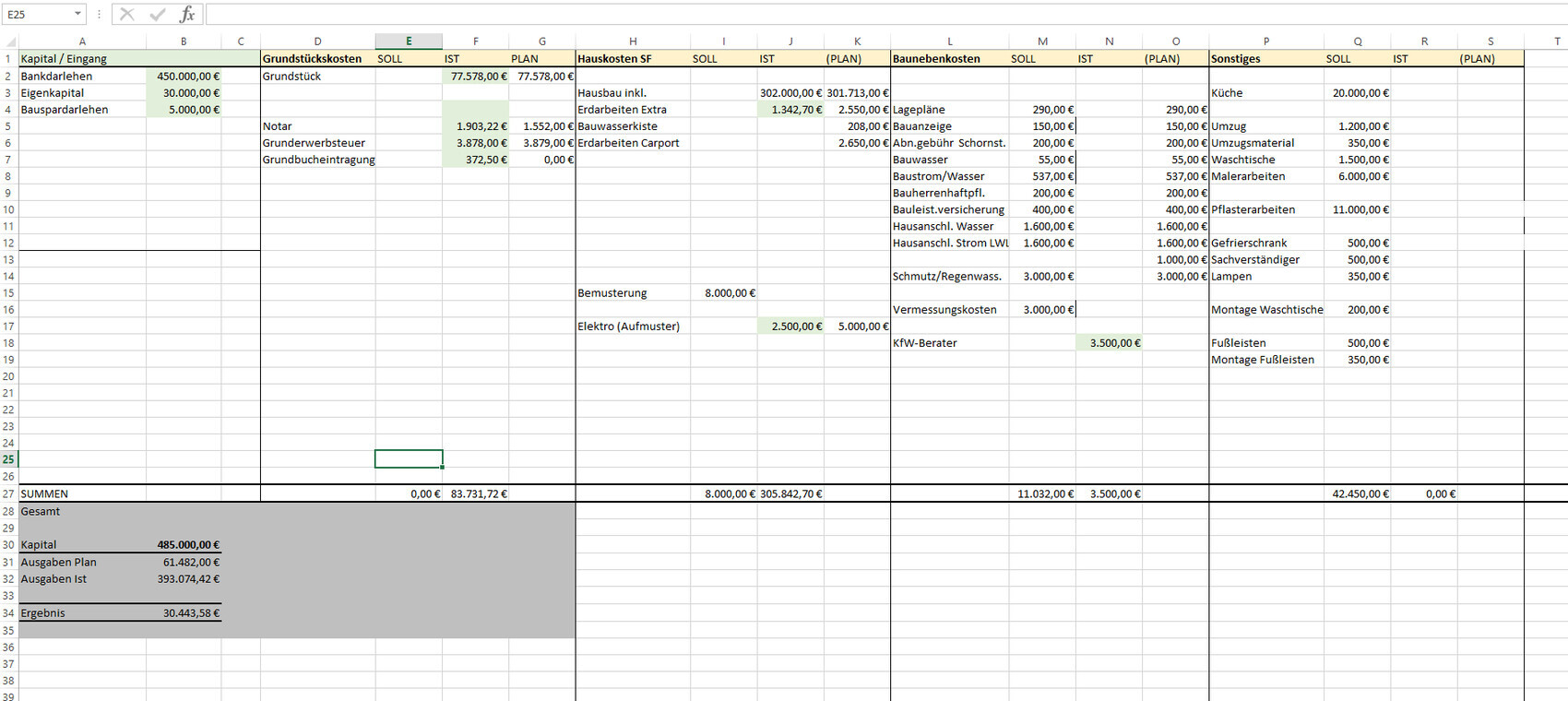Screen dimensions: 1568x701
Task: Select row header 27
Action: tap(8, 494)
